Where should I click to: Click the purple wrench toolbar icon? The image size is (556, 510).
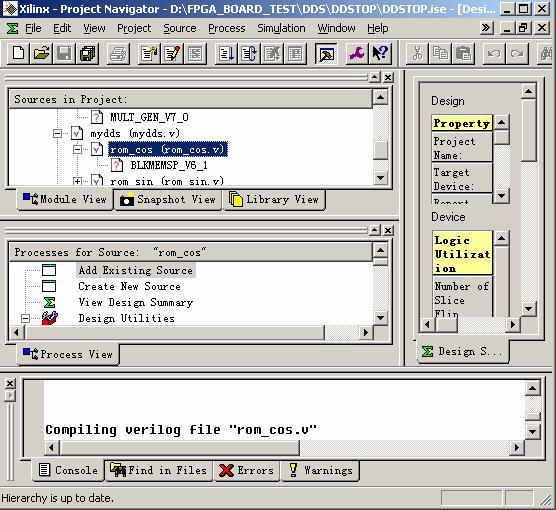pos(357,54)
